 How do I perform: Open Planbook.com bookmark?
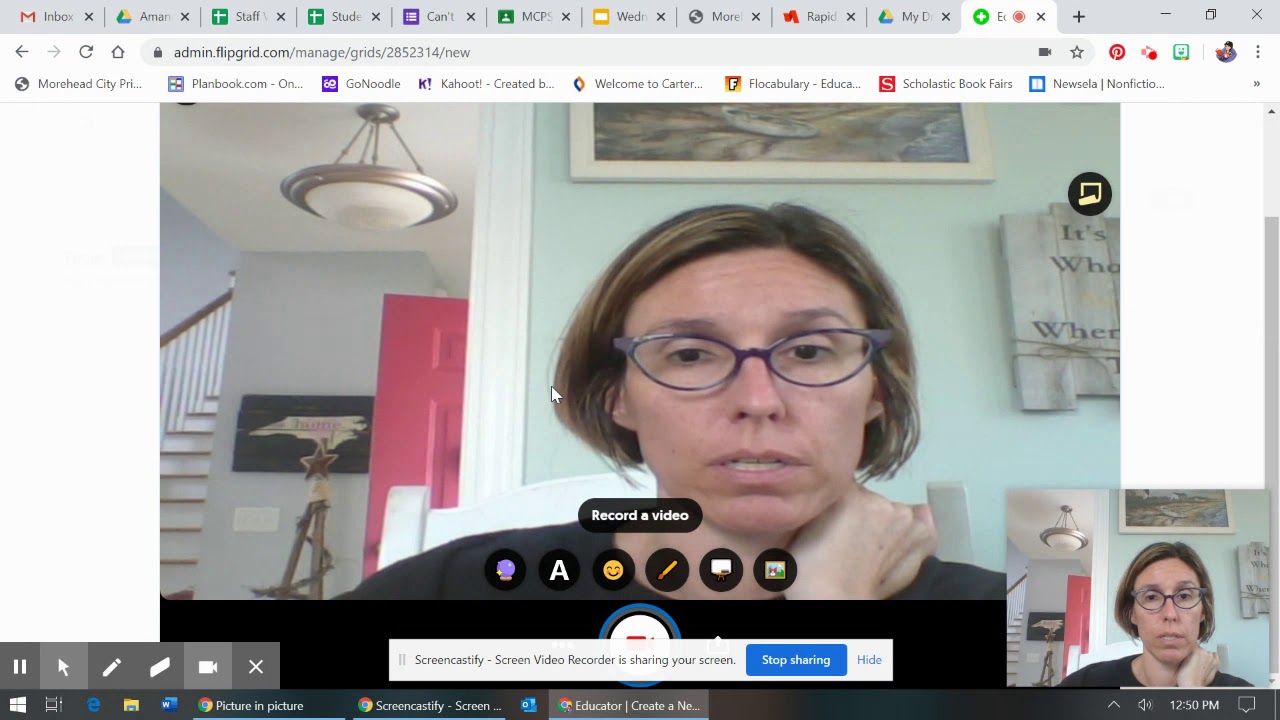236,84
